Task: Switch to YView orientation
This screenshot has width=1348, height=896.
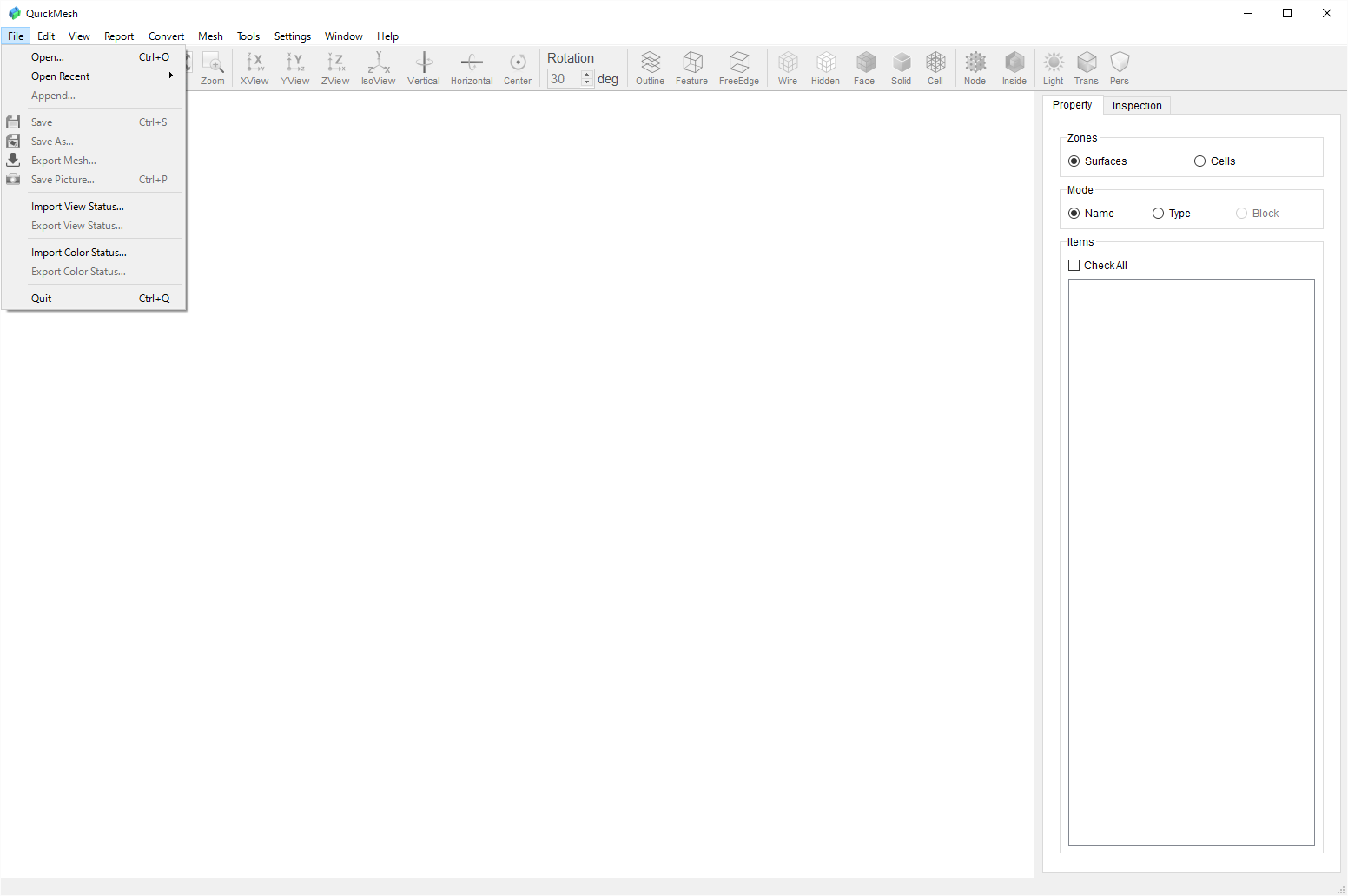Action: point(295,68)
